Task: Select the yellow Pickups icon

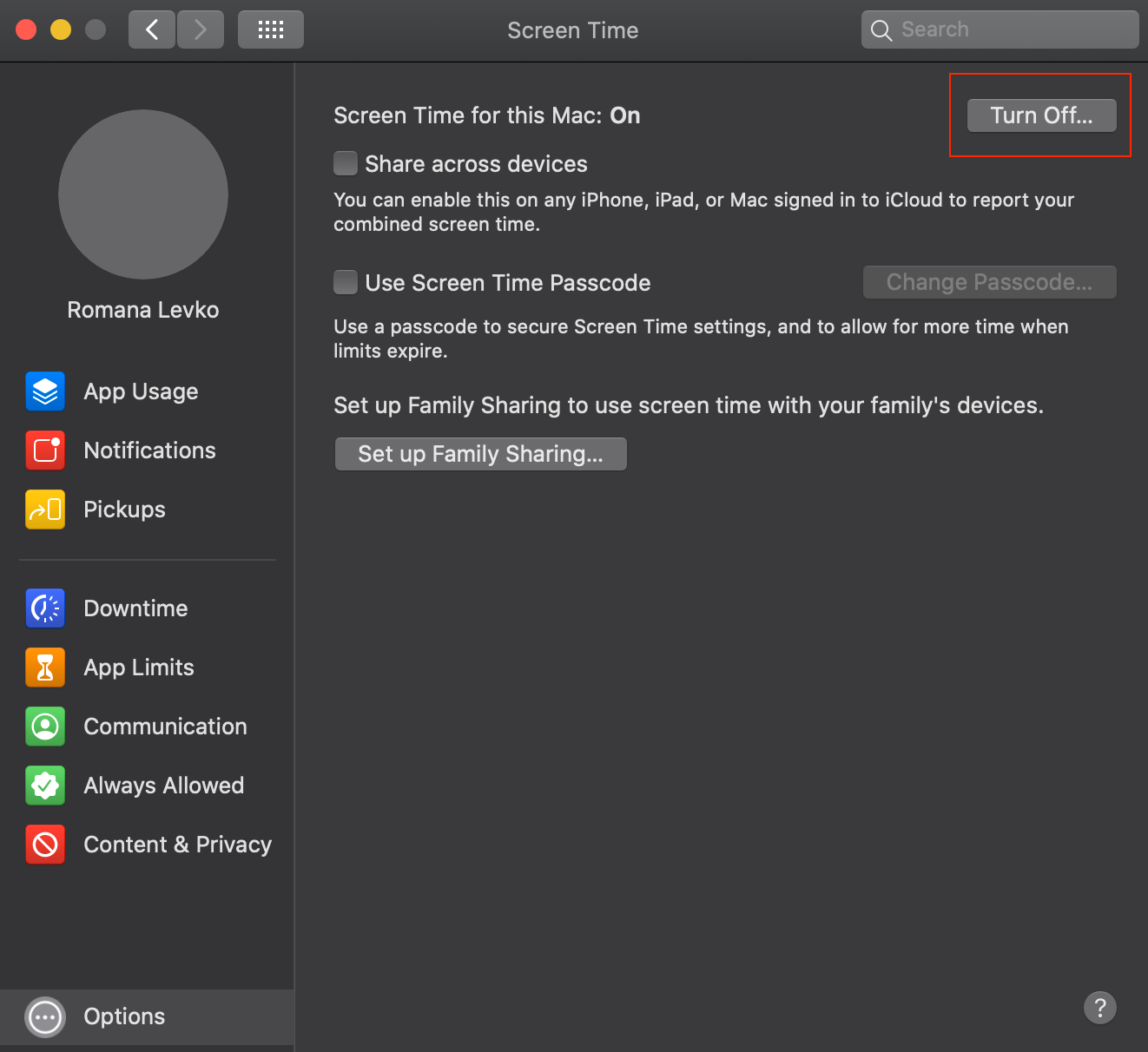Action: point(45,510)
